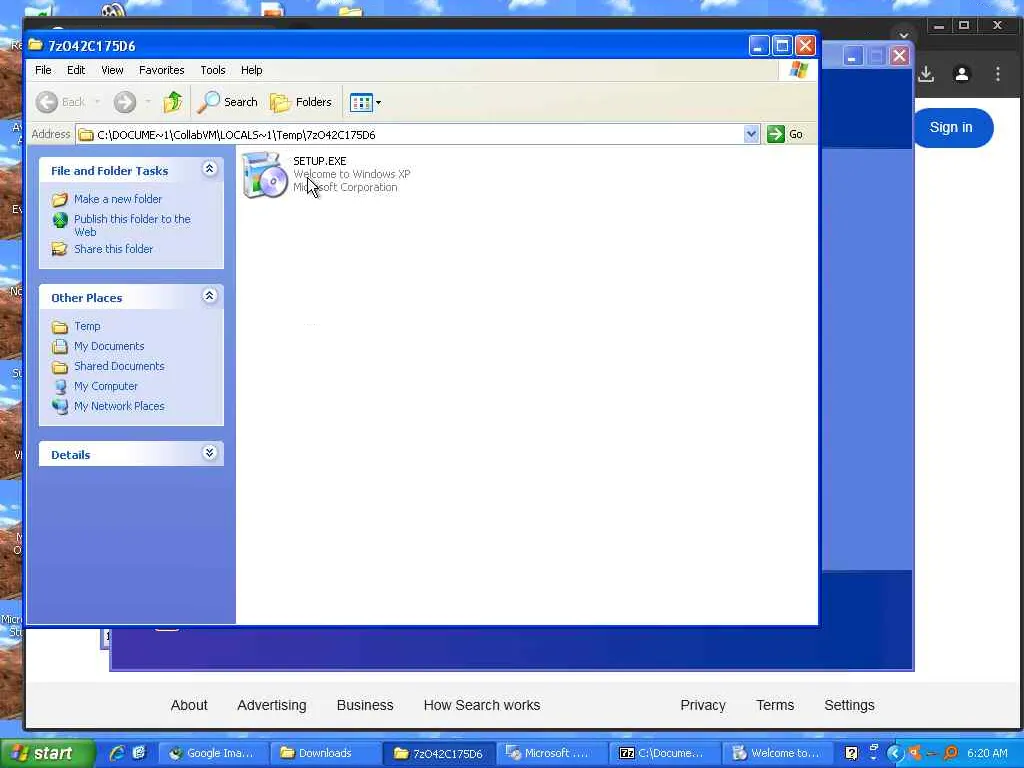The height and width of the screenshot is (768, 1024).
Task: Open the Temp folder from Other Places
Action: 87,326
